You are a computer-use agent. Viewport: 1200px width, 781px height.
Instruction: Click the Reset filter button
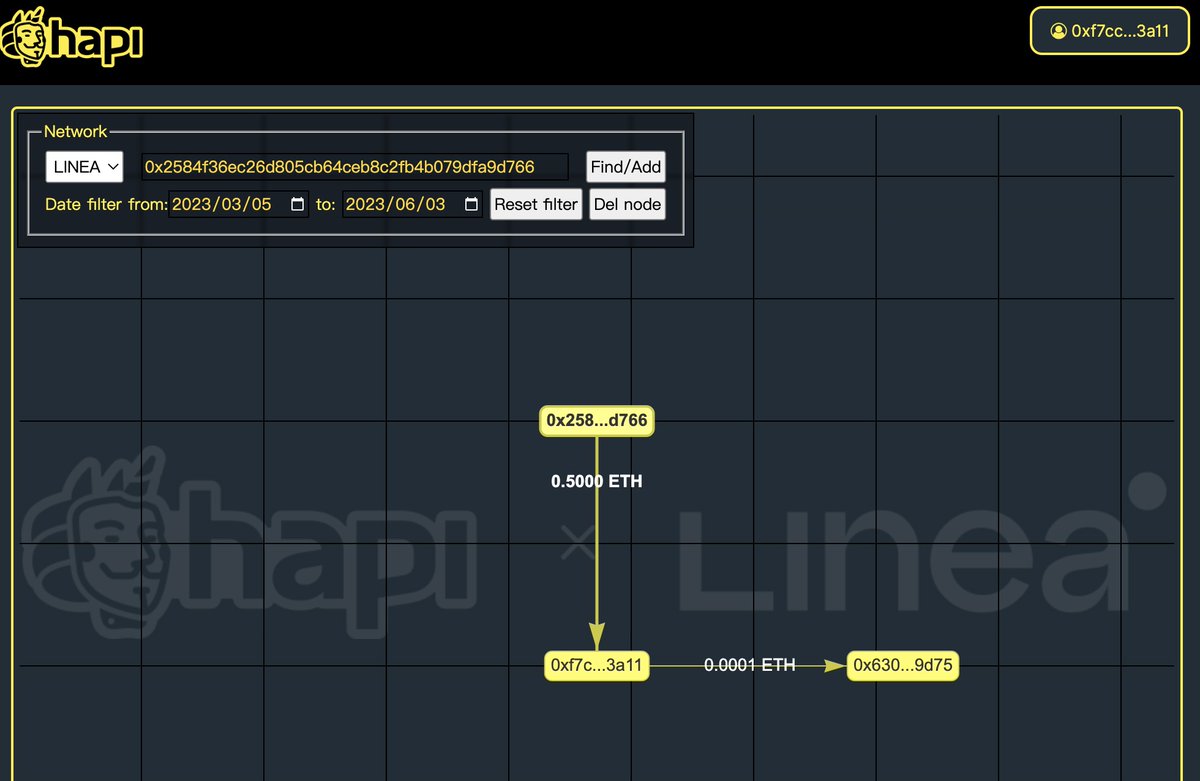[536, 204]
